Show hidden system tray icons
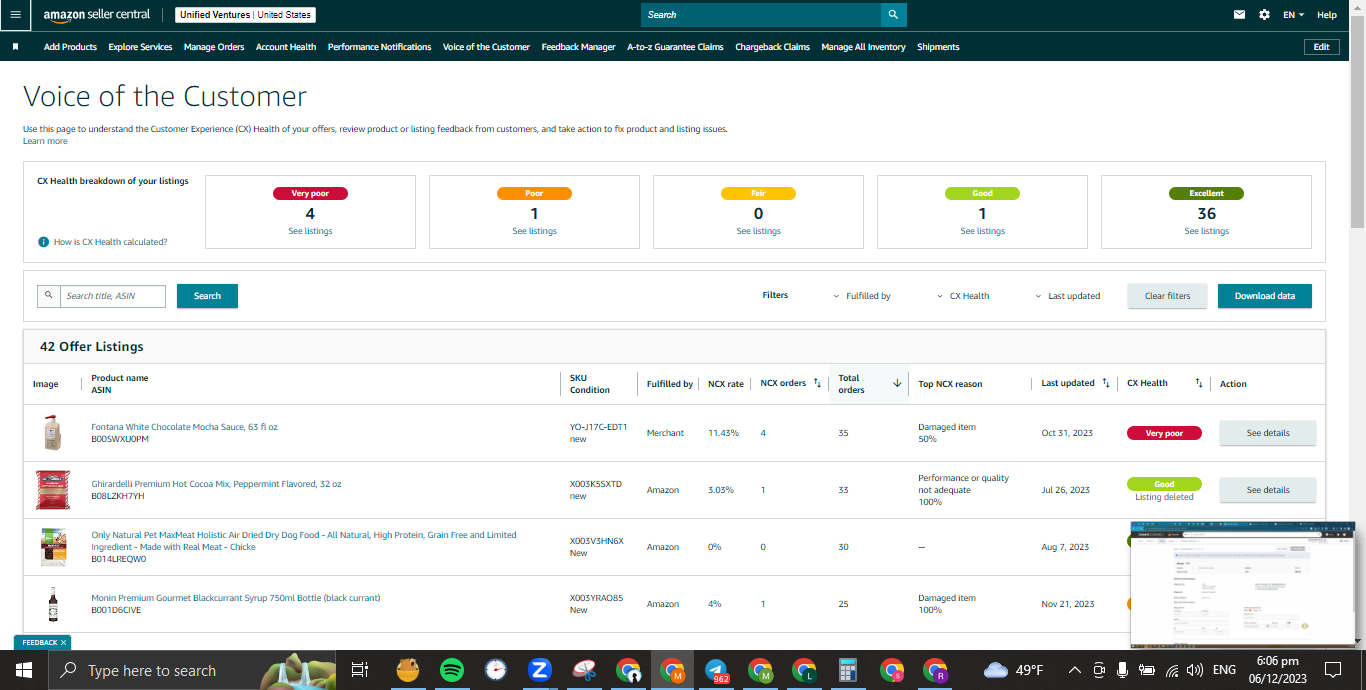This screenshot has width=1366, height=690. (1075, 670)
